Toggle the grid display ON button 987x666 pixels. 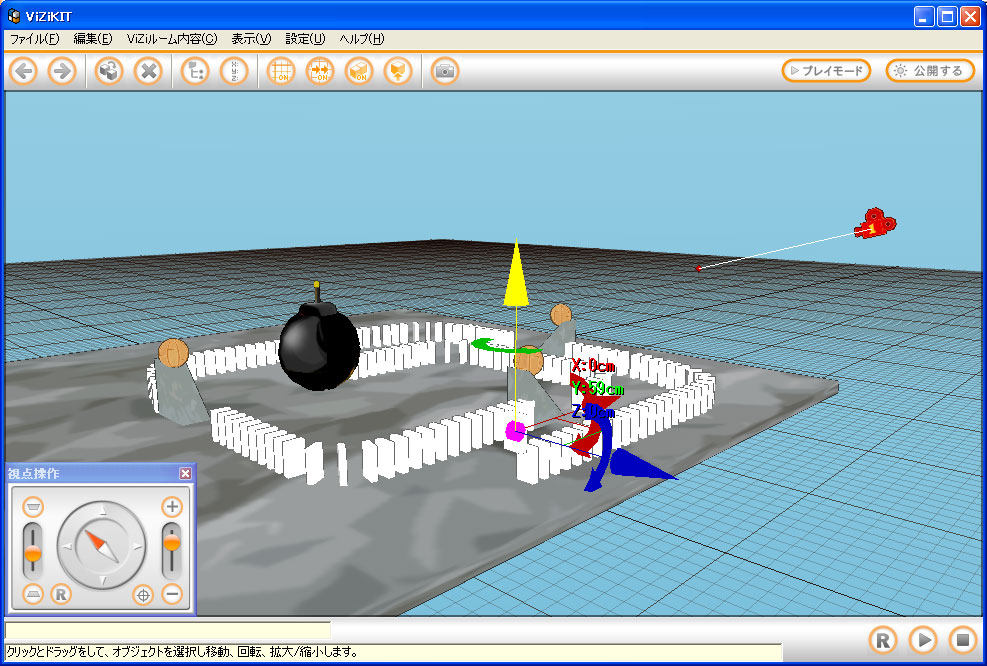point(281,71)
